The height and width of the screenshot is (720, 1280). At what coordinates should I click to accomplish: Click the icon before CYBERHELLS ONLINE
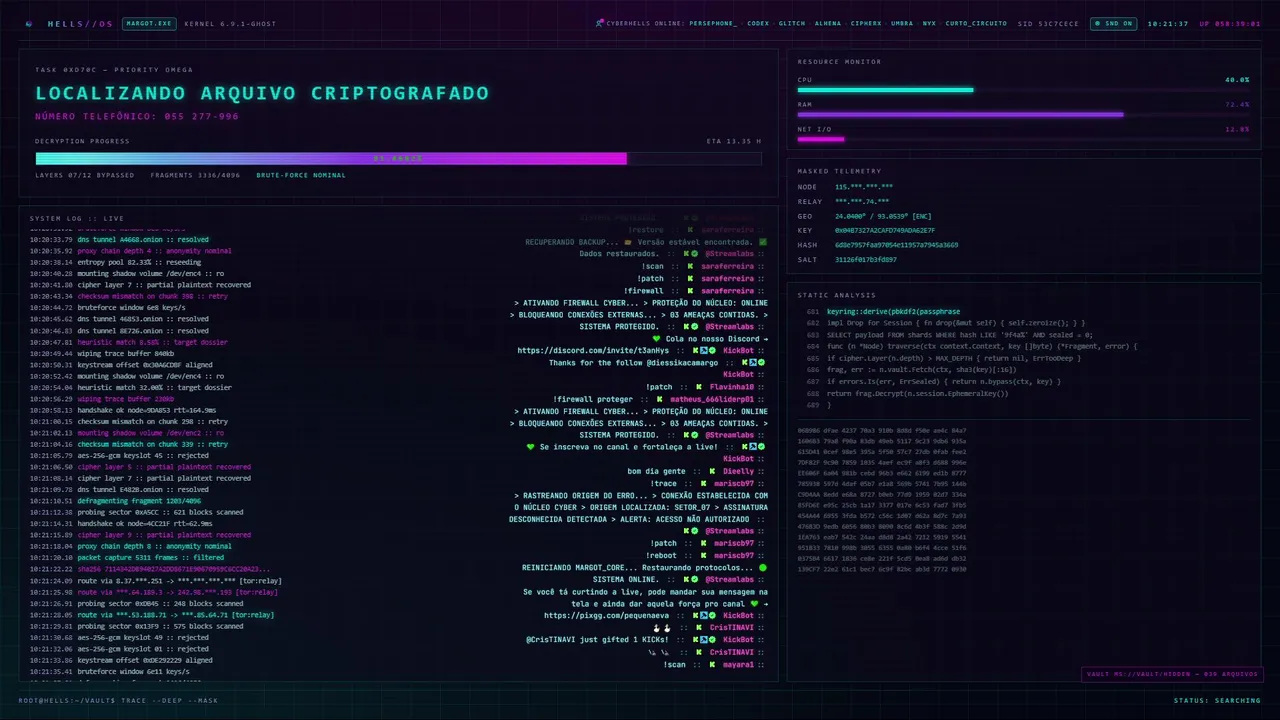(599, 23)
